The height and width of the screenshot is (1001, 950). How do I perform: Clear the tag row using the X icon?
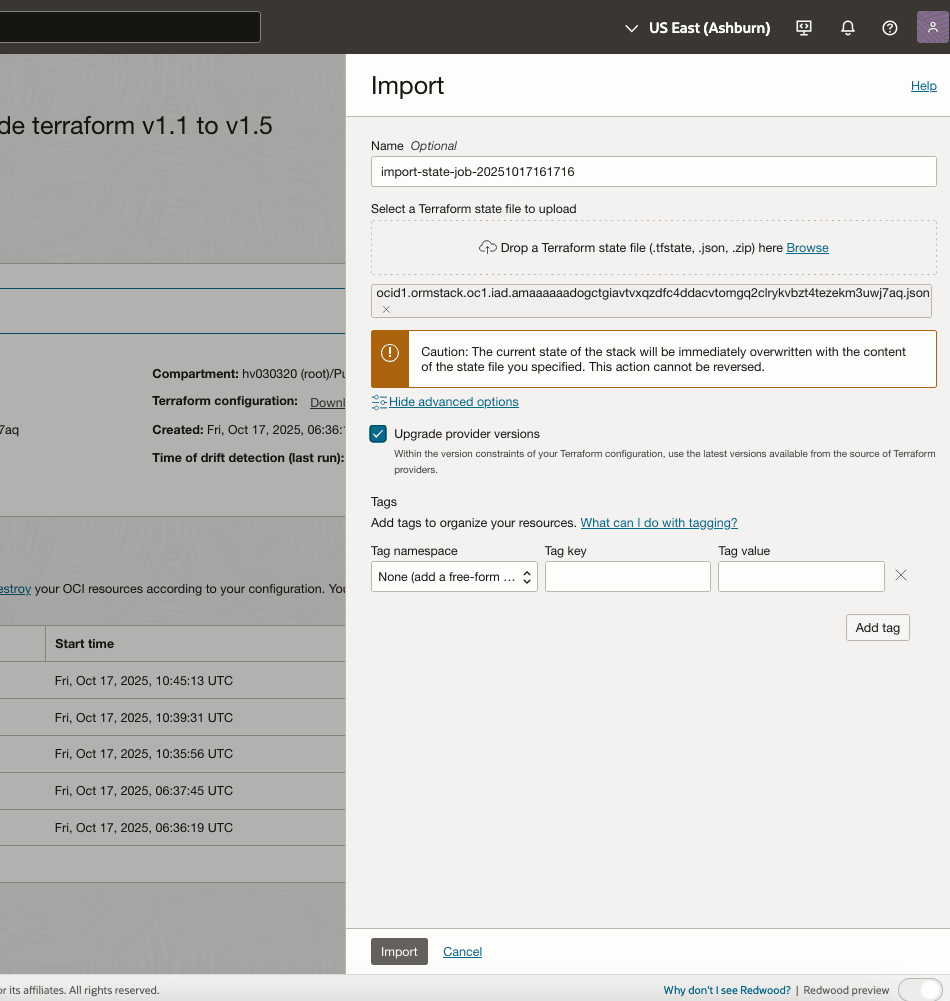pyautogui.click(x=900, y=575)
